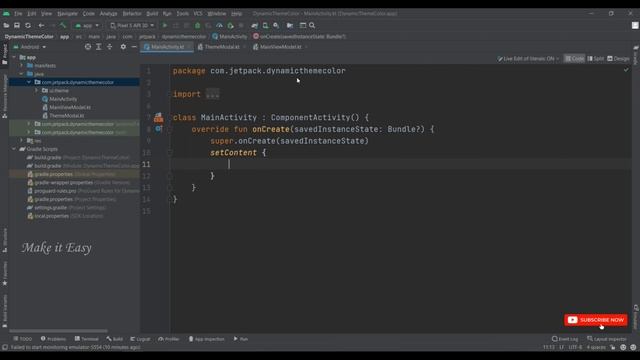Click the Open file toolbar icon
This screenshot has height=360, width=640.
tap(6, 25)
